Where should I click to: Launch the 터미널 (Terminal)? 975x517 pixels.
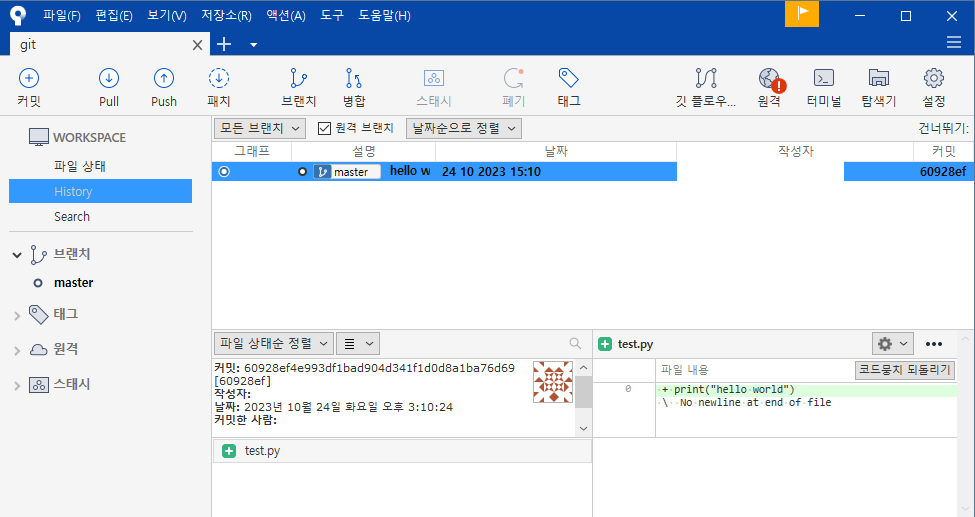(824, 87)
